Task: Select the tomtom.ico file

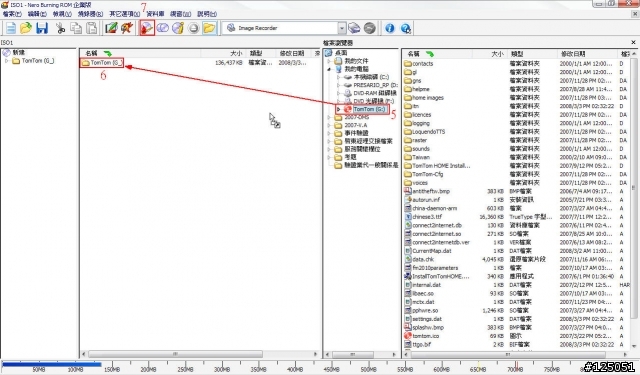Action: point(425,336)
